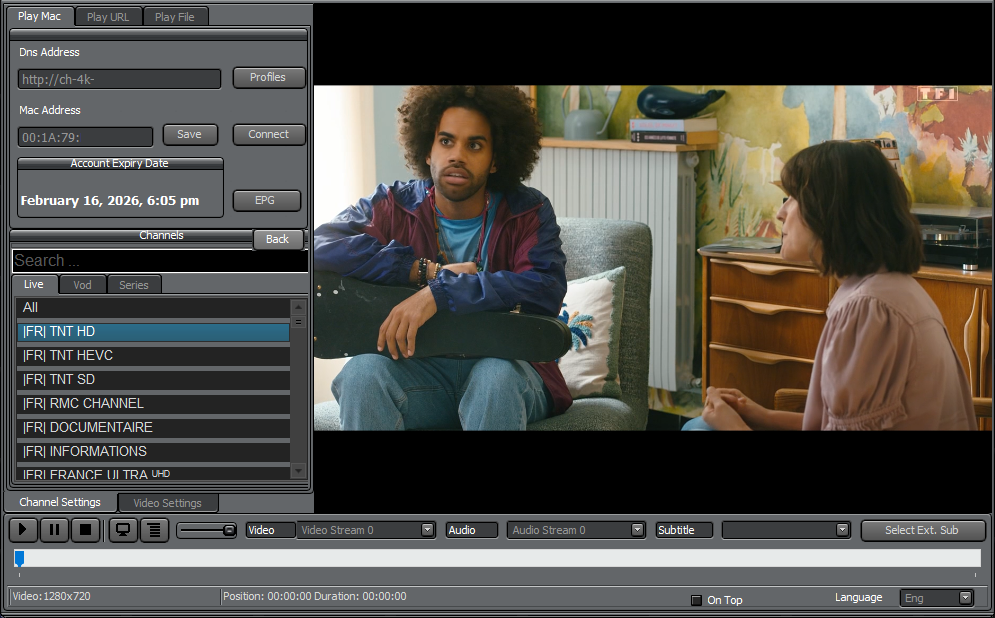
Task: Open the Channel Settings tab
Action: coord(60,503)
